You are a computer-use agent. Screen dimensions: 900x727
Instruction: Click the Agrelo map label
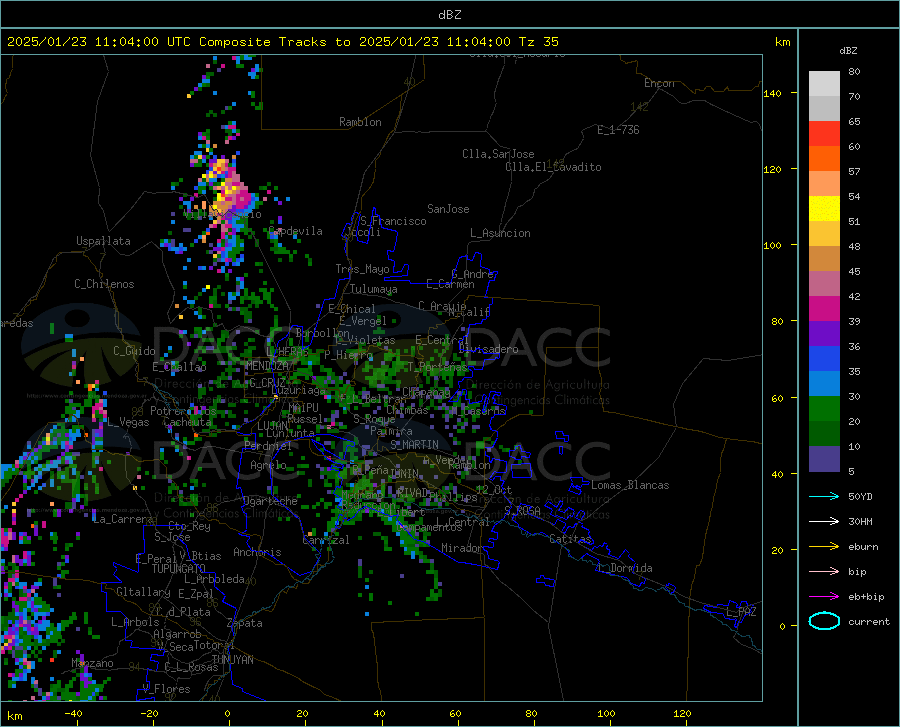268,465
